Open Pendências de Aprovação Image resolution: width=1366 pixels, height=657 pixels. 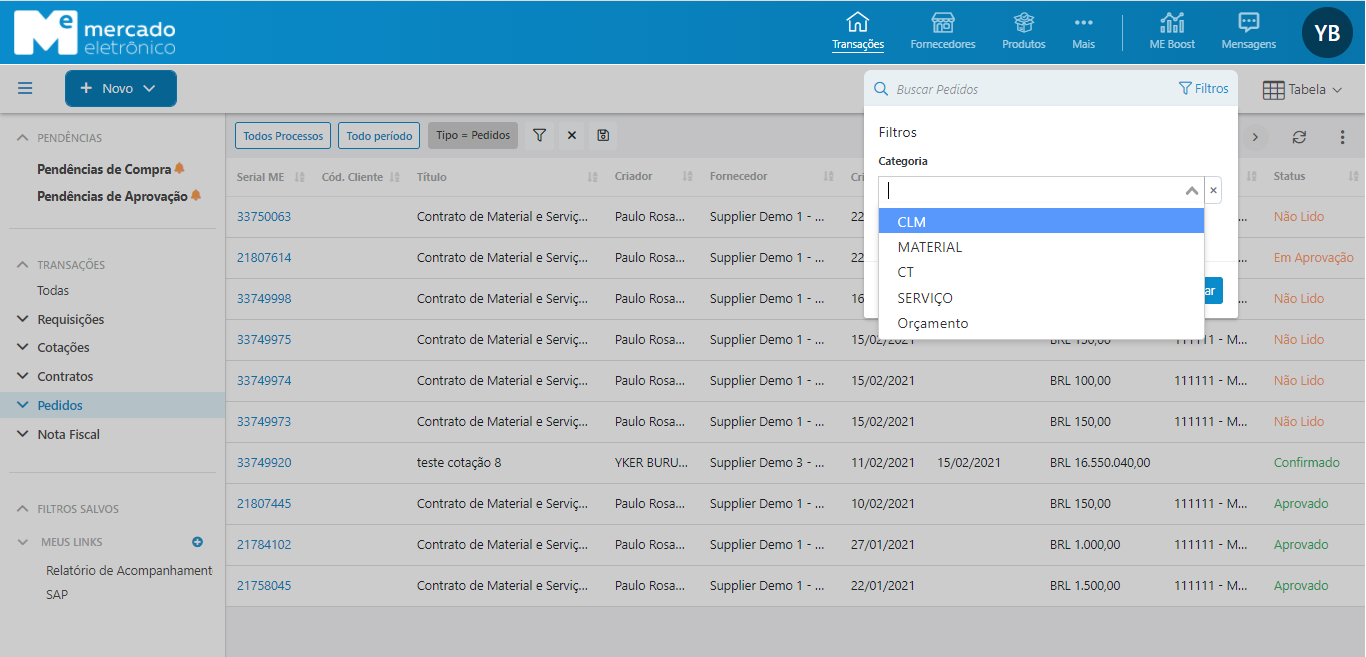click(x=112, y=196)
